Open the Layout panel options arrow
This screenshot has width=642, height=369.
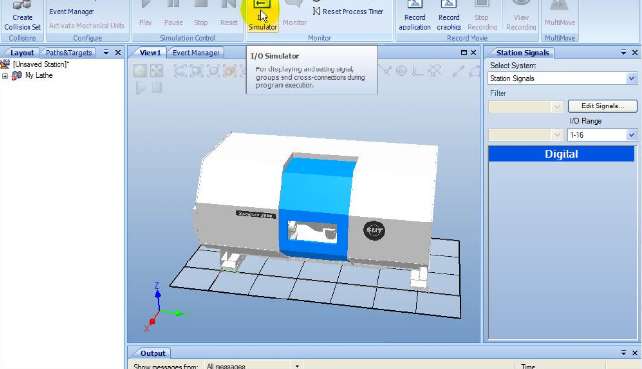tap(106, 52)
